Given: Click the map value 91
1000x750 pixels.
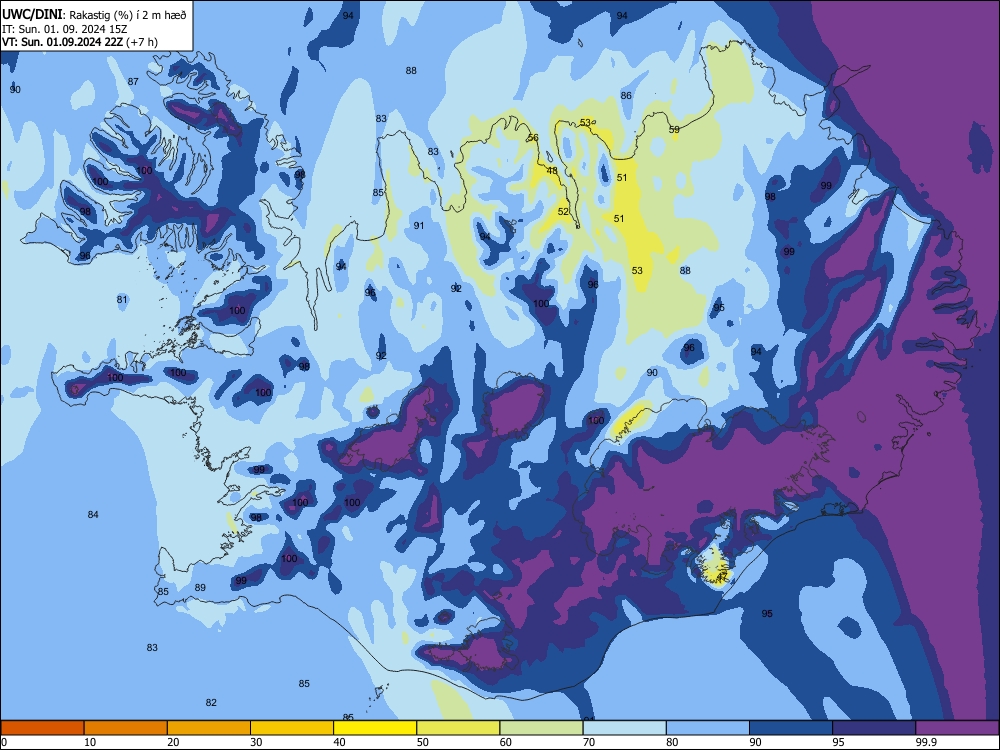Looking at the screenshot, I should point(419,226).
